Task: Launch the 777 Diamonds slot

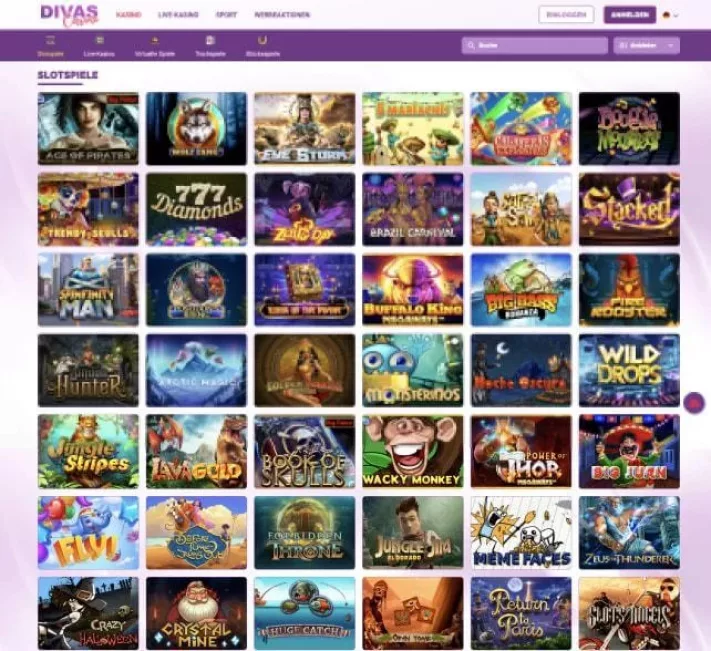Action: [196, 209]
